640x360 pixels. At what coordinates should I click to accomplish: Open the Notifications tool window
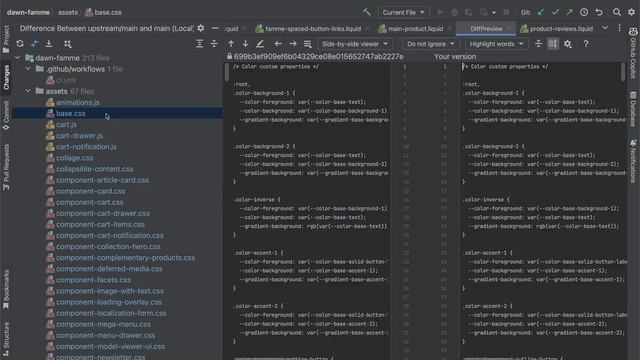[x=633, y=161]
